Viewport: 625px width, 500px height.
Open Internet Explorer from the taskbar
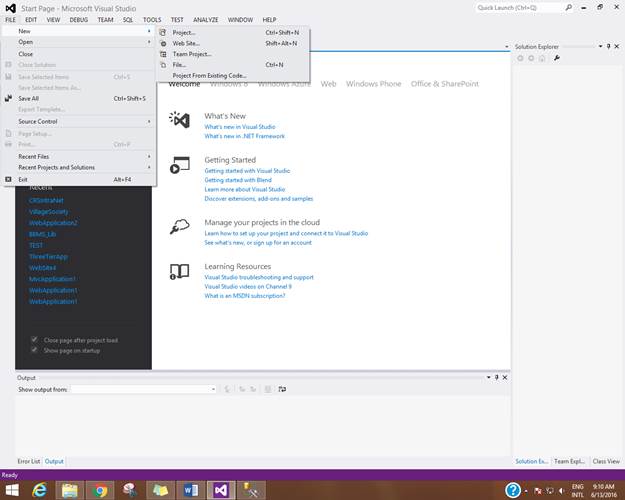point(41,489)
